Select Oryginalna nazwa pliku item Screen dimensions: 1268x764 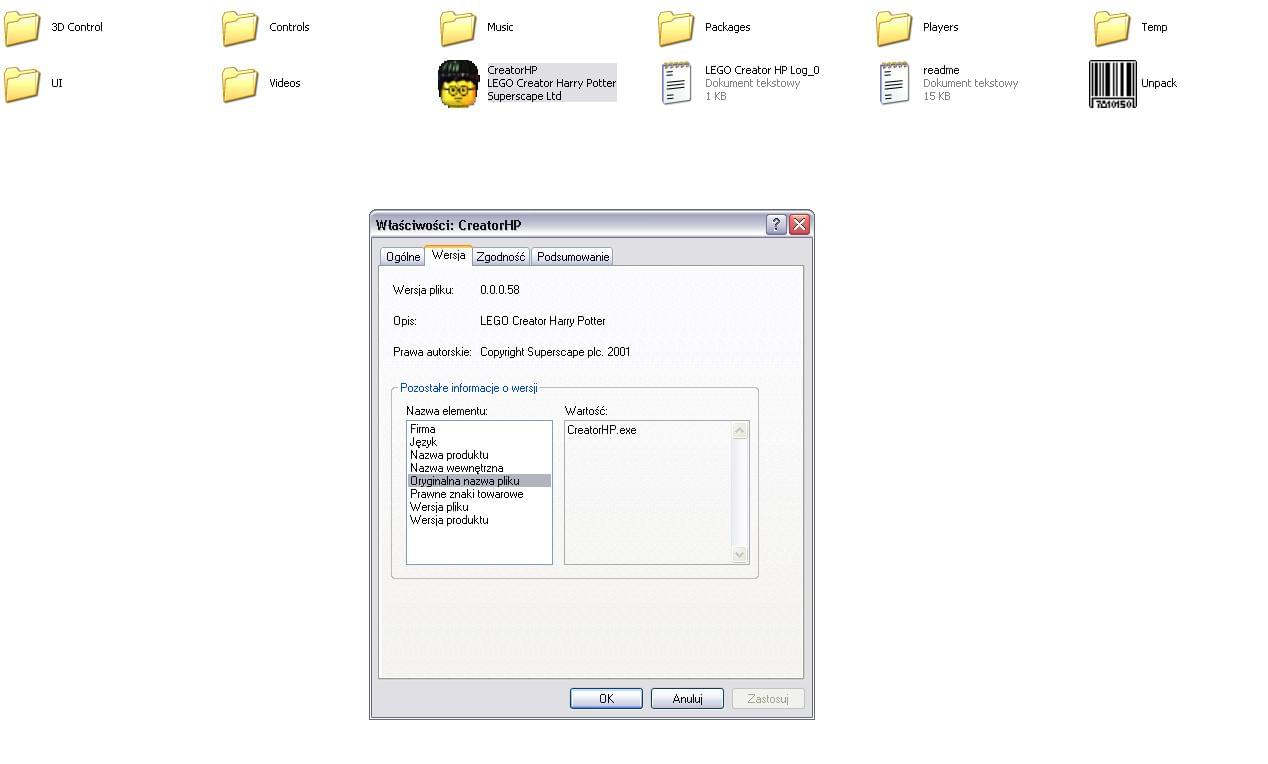479,481
